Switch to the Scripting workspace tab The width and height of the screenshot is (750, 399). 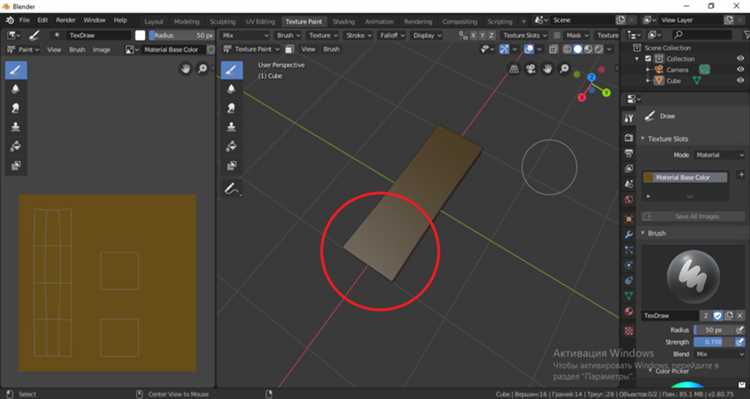pos(500,22)
